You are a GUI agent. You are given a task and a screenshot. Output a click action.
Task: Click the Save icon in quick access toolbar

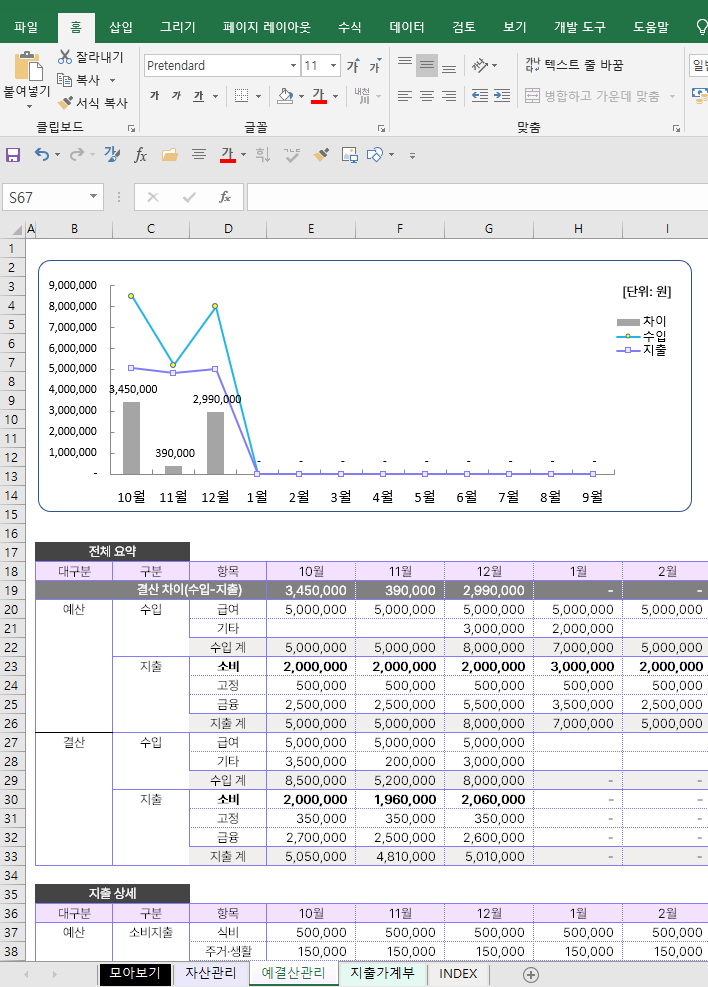point(13,155)
